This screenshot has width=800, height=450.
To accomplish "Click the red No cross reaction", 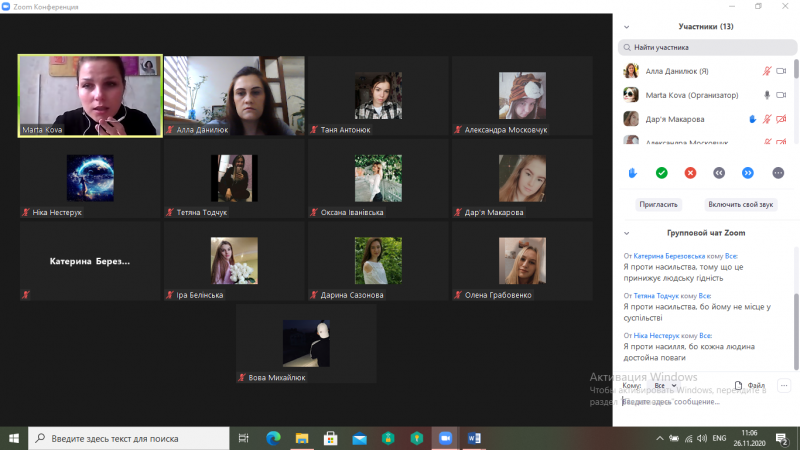I will (x=690, y=173).
